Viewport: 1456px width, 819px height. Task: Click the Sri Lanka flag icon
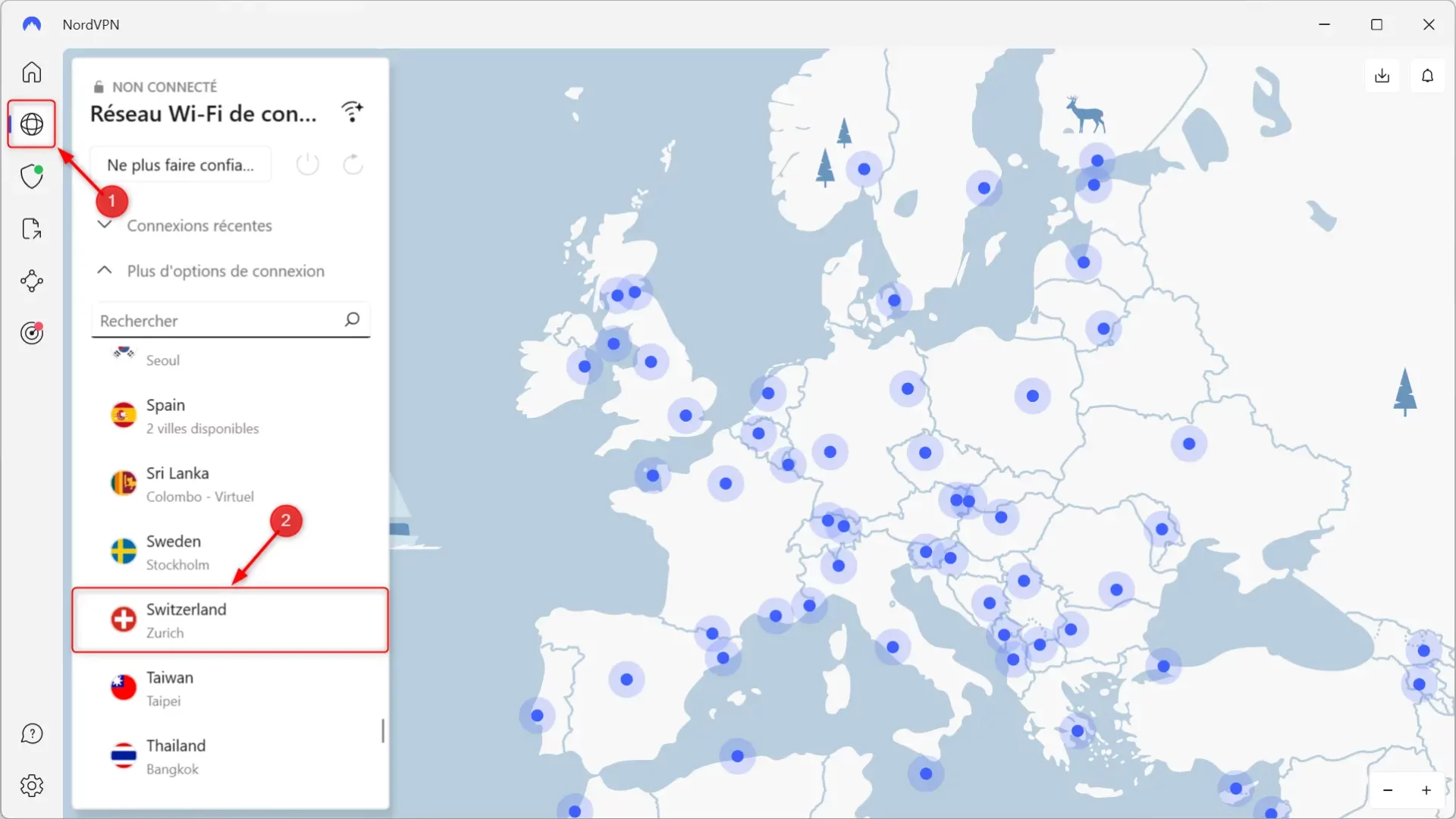tap(124, 483)
